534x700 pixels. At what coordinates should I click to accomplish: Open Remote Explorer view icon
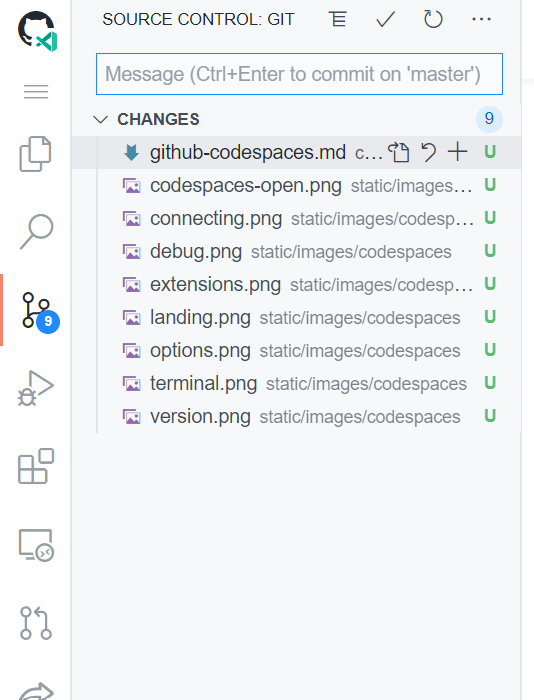point(36,545)
